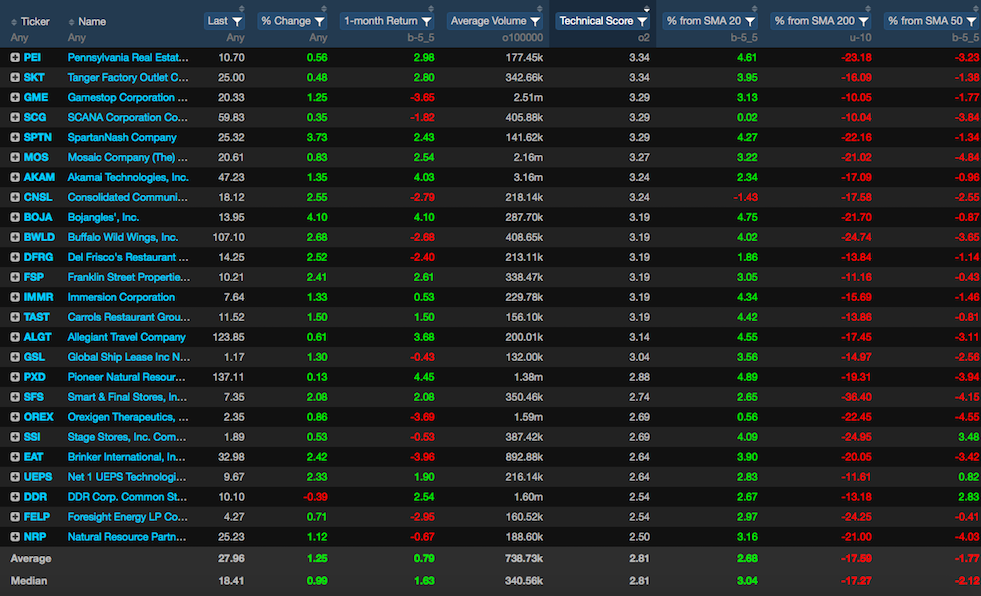
Task: Edit the % from SMA 200 filter u-10
Action: coord(860,38)
